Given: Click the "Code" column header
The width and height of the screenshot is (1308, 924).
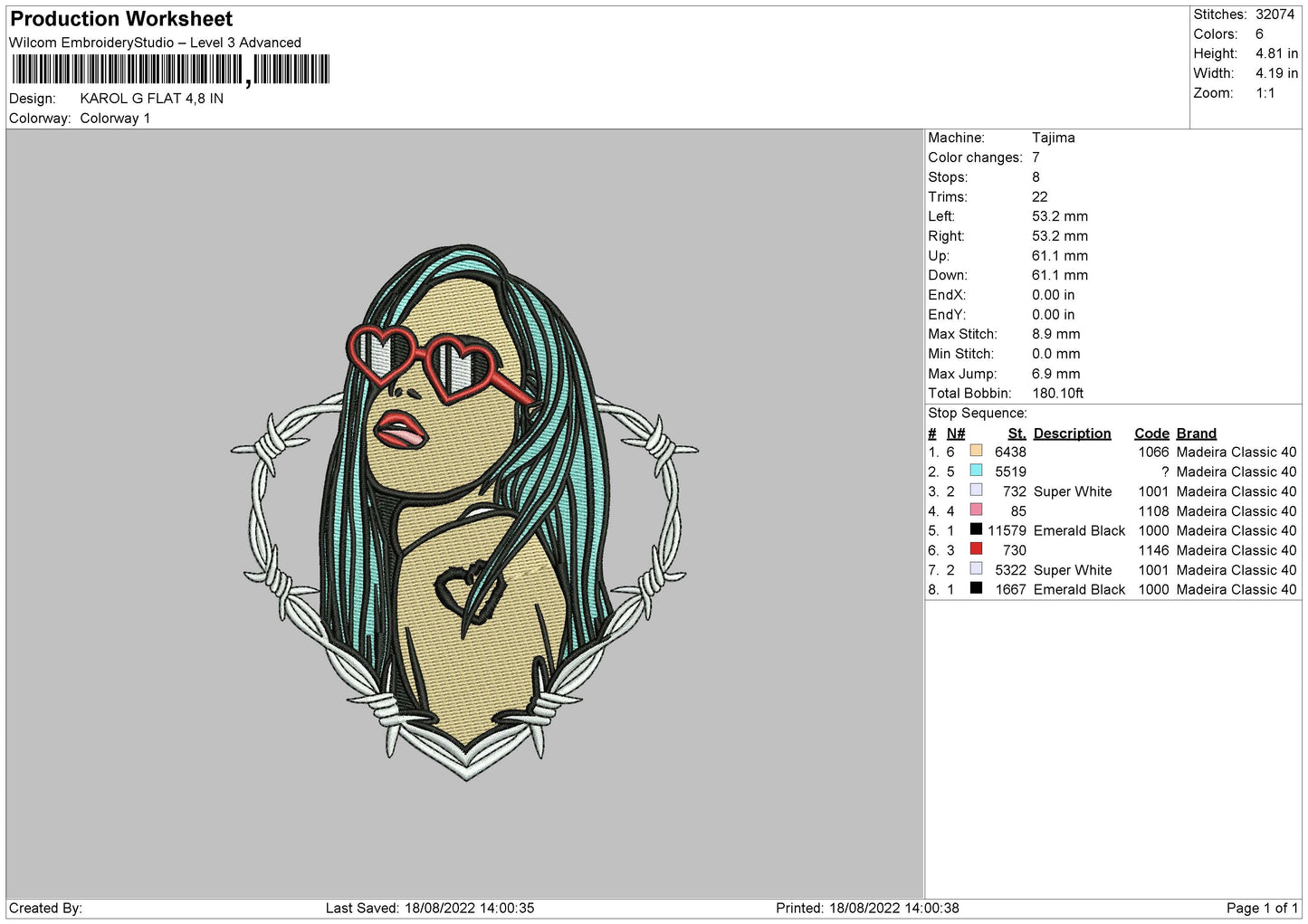Looking at the screenshot, I should (x=1152, y=433).
